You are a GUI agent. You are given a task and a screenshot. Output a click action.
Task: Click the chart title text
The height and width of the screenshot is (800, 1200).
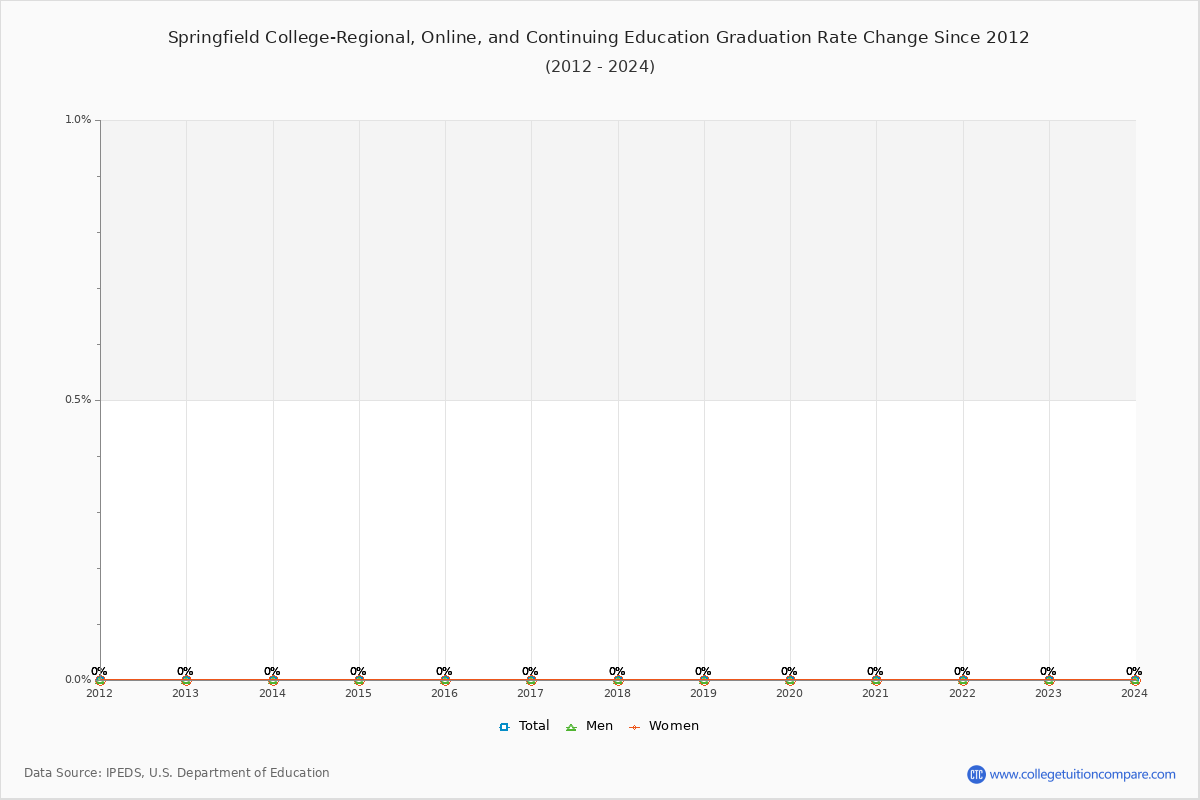[599, 38]
